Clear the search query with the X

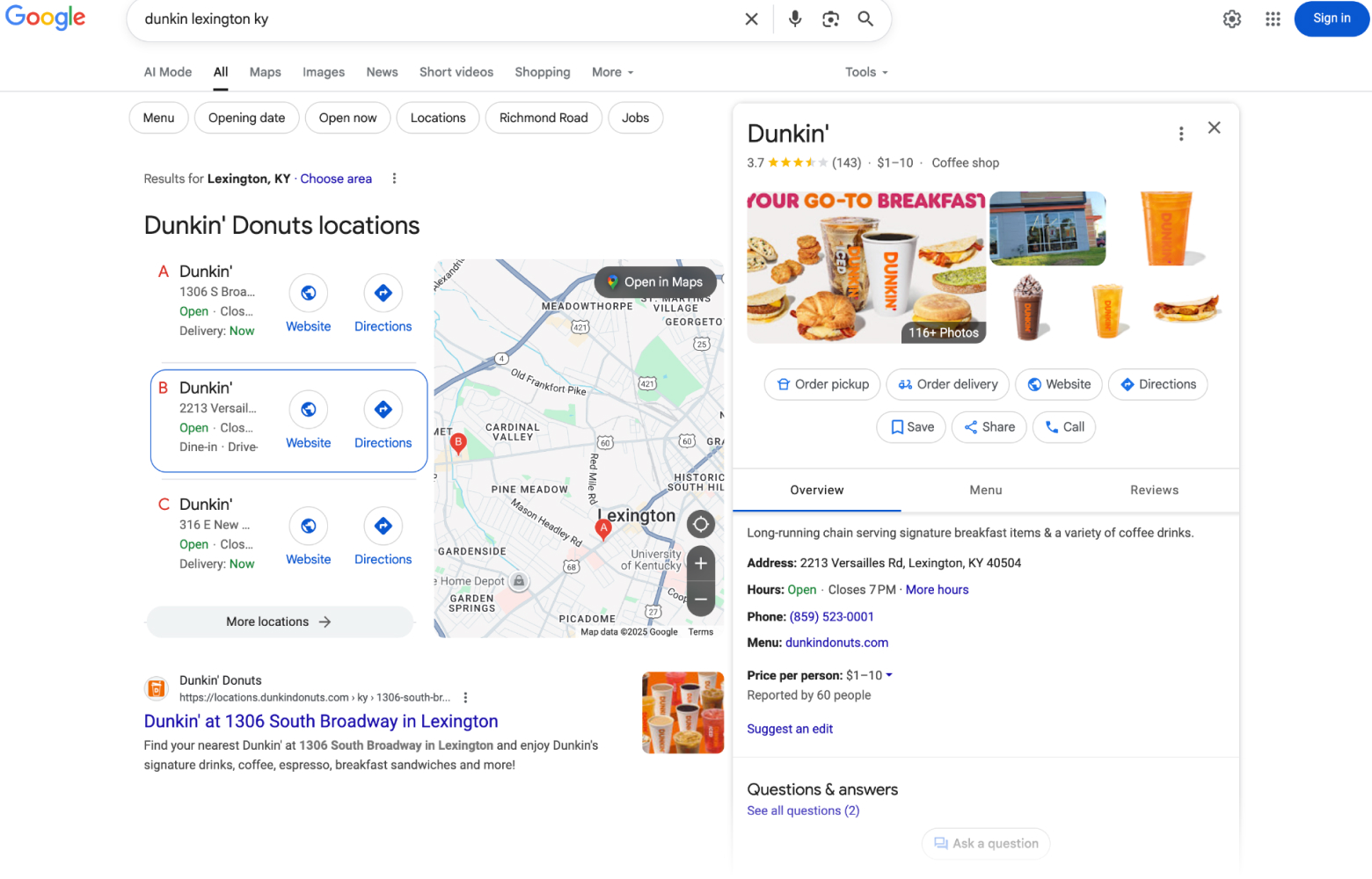point(751,18)
